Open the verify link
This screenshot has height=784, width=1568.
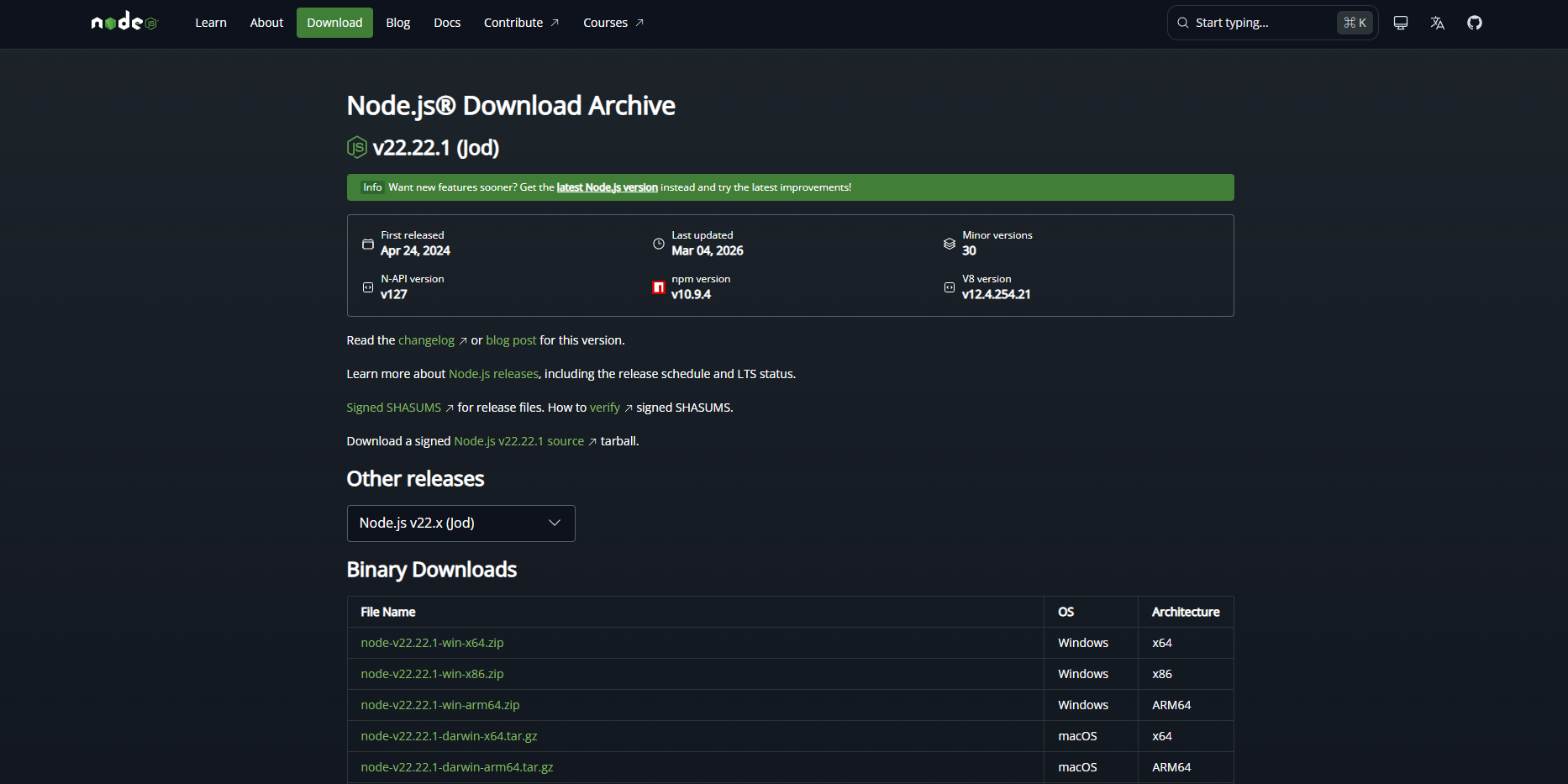605,408
